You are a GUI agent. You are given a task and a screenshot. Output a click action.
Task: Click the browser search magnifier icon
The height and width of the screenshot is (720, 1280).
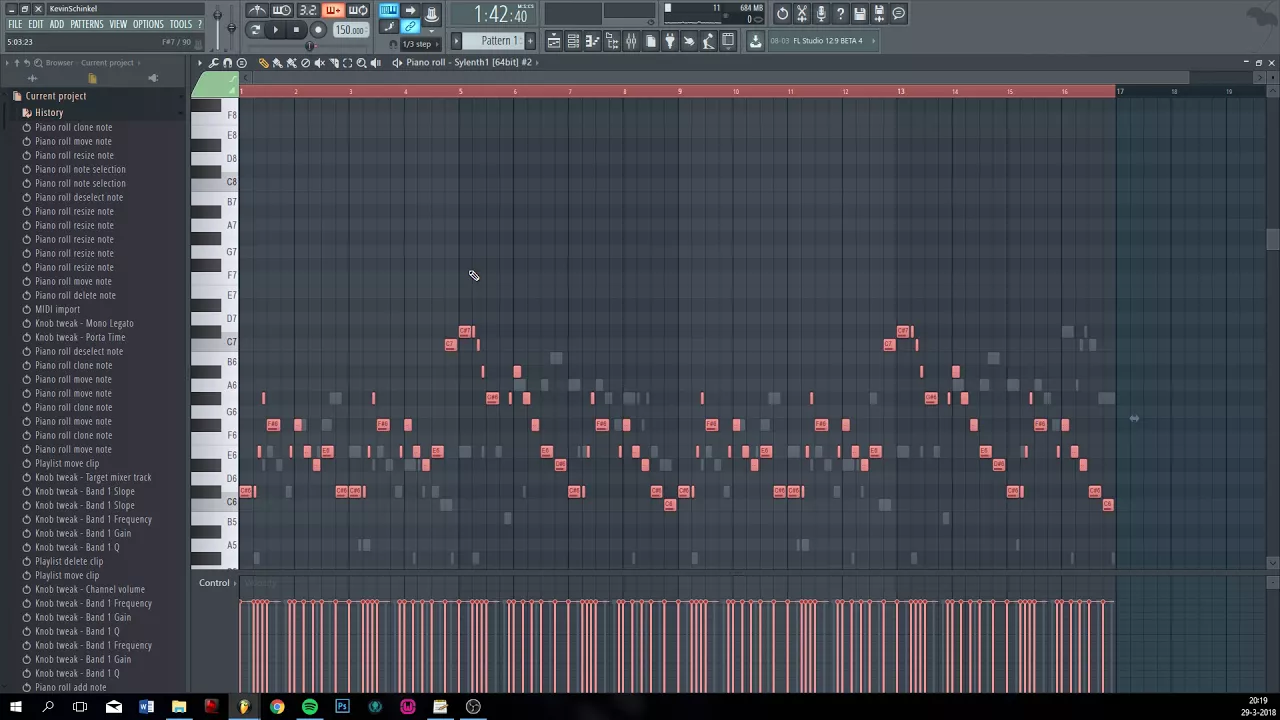click(38, 63)
